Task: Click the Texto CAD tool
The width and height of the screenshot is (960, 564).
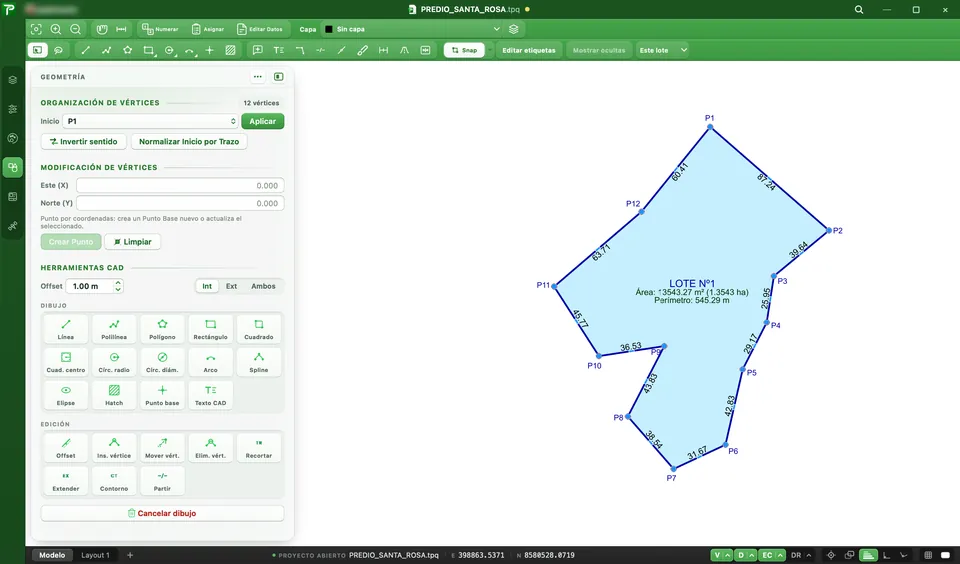Action: pos(211,395)
